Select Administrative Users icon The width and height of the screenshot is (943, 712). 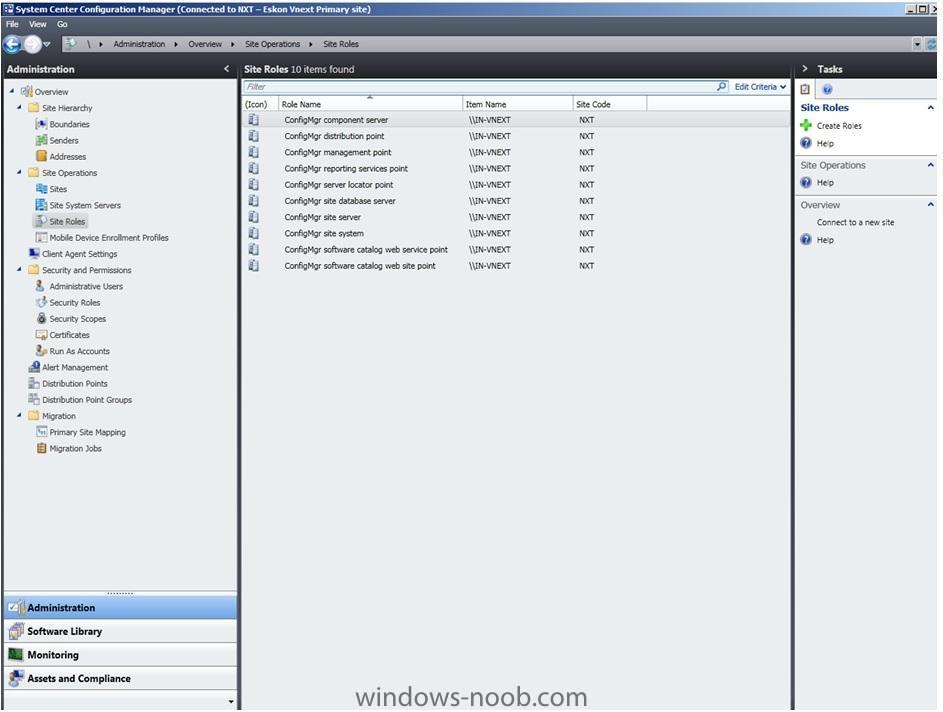point(41,286)
